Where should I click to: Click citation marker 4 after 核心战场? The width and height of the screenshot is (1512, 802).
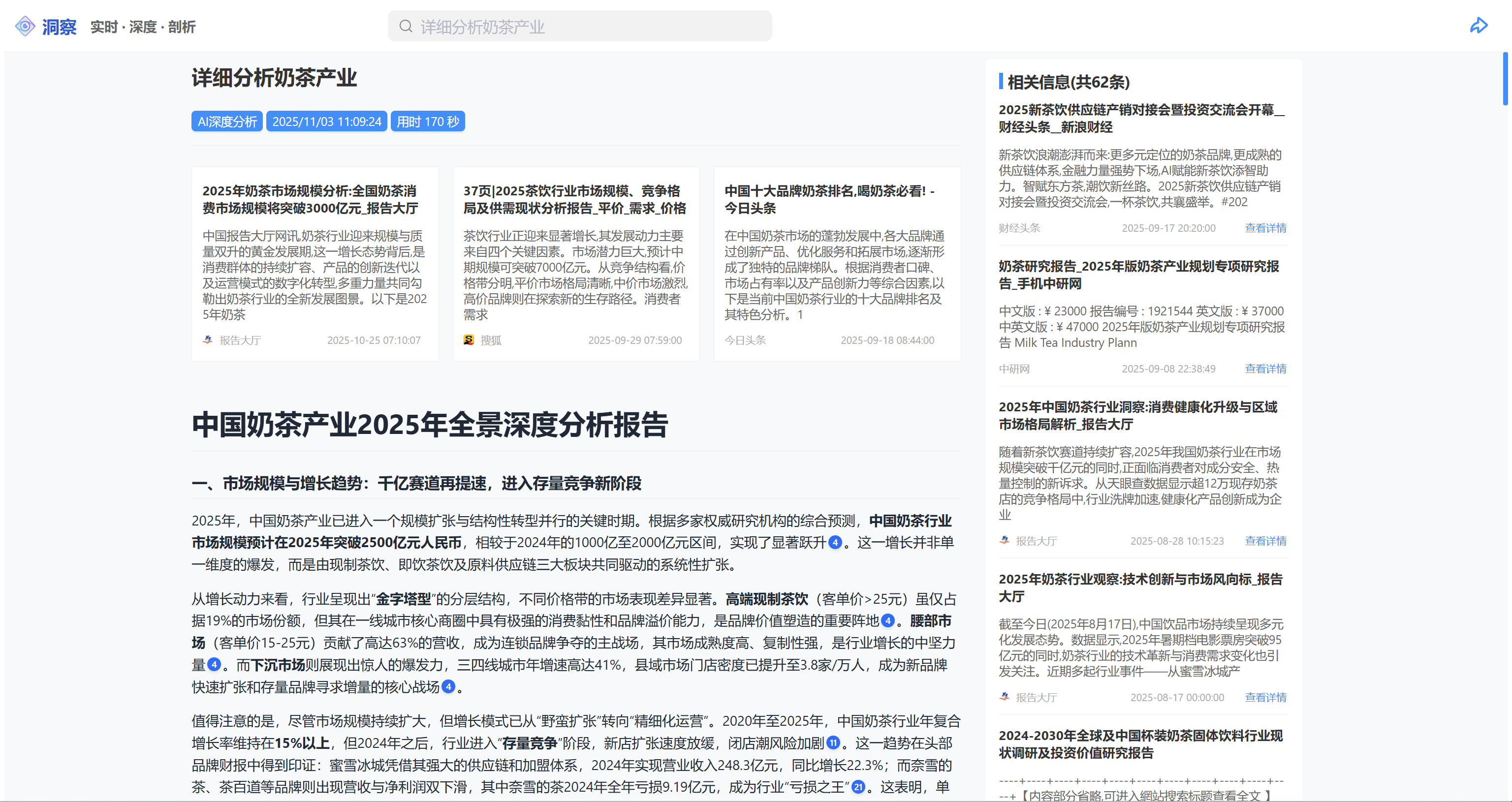click(448, 687)
